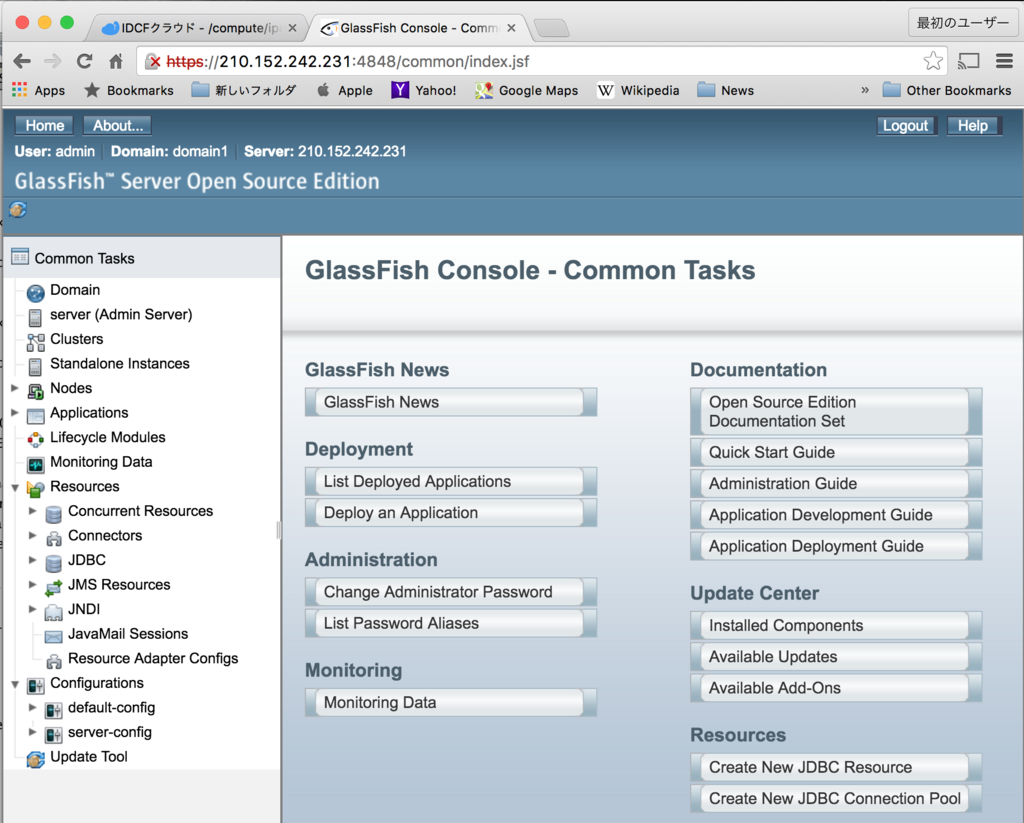Viewport: 1024px width, 823px height.
Task: Click the default-config icon
Action: pos(54,710)
